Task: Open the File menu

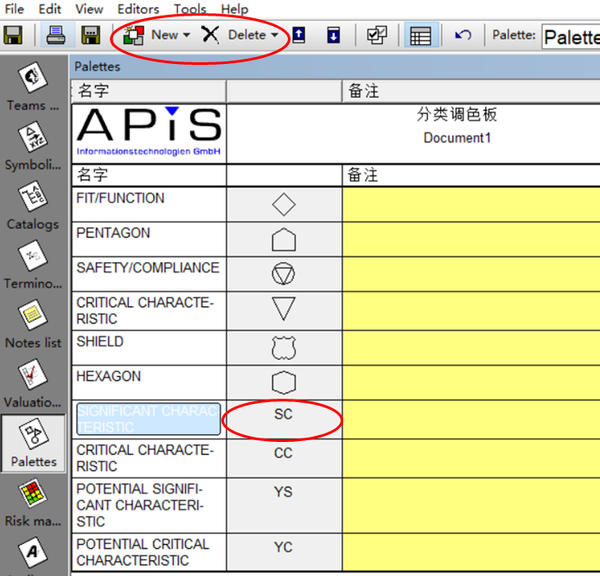Action: [x=14, y=8]
